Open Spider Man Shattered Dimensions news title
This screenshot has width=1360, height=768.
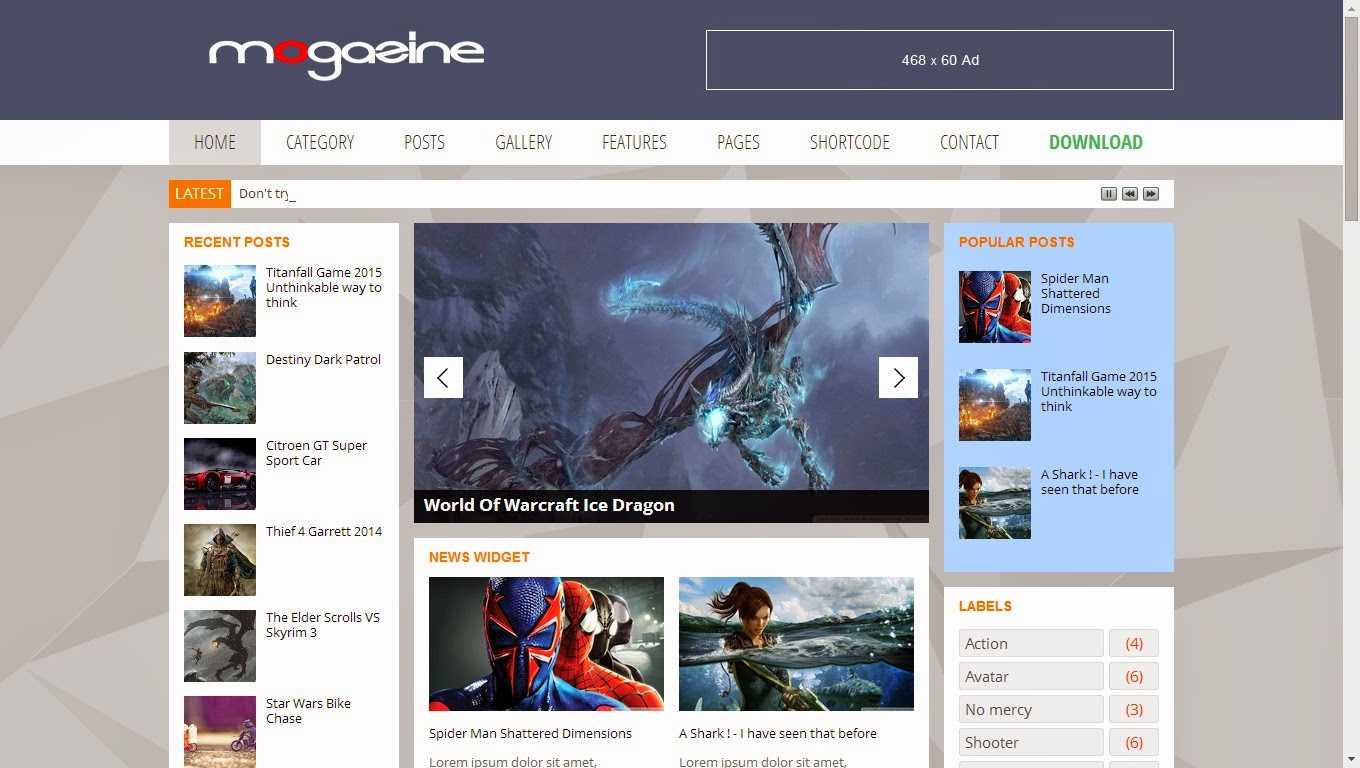(x=530, y=733)
